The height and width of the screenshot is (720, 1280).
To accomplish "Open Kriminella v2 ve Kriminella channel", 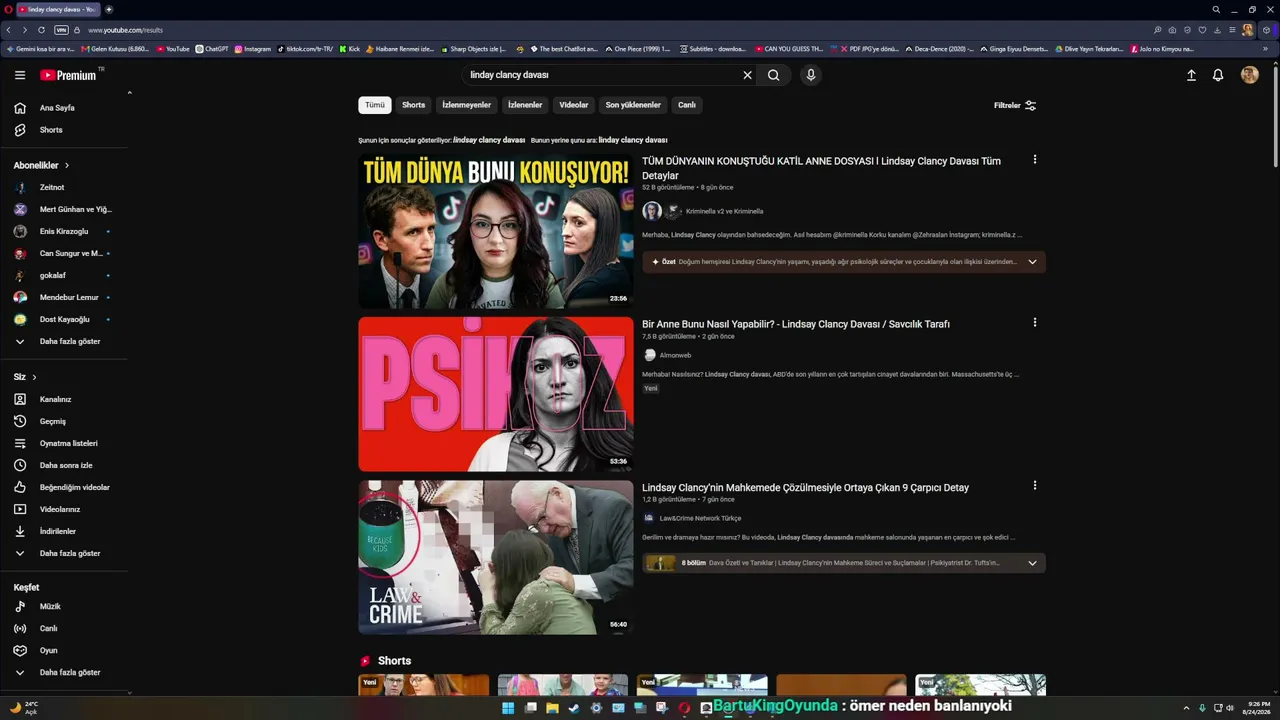I will pos(724,212).
